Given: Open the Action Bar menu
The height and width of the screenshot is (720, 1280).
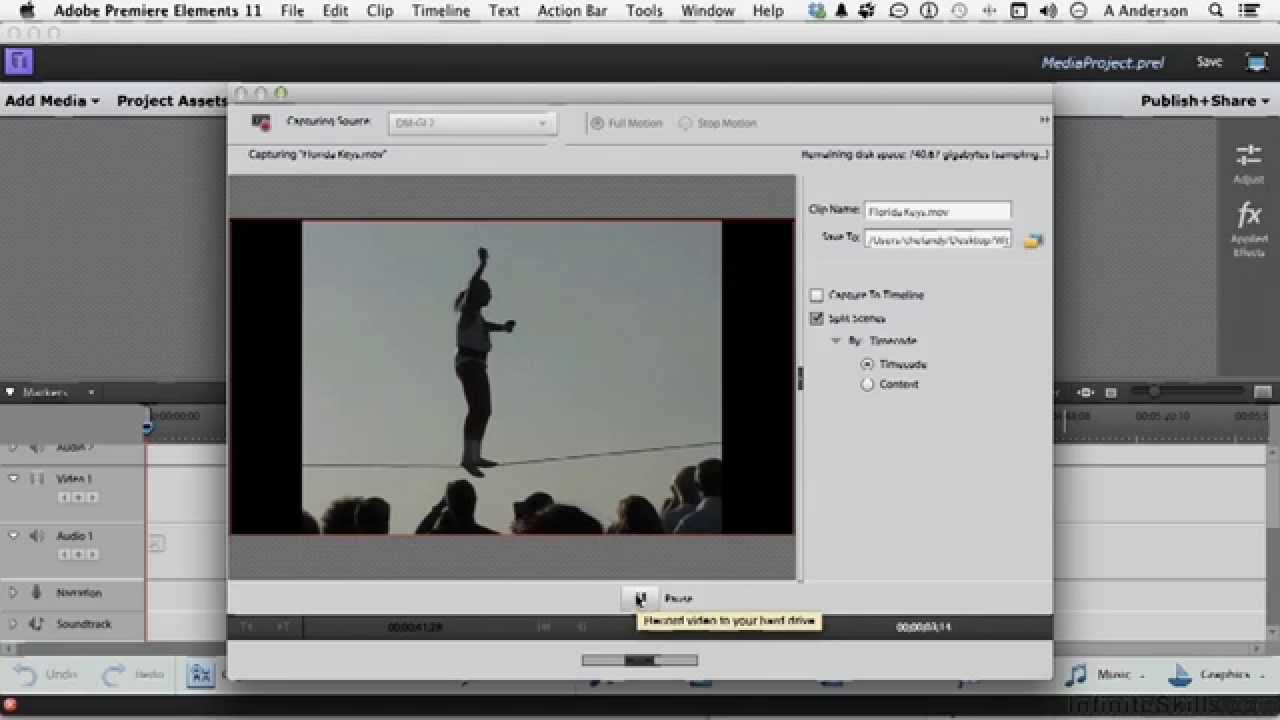Looking at the screenshot, I should (x=572, y=11).
